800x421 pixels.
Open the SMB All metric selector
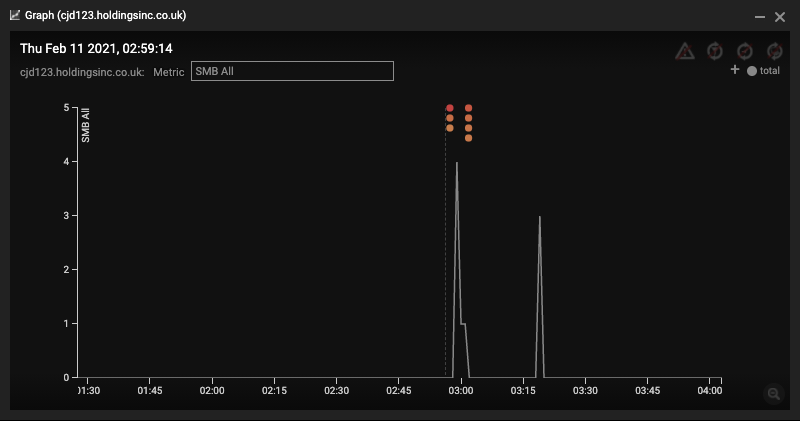pyautogui.click(x=292, y=71)
